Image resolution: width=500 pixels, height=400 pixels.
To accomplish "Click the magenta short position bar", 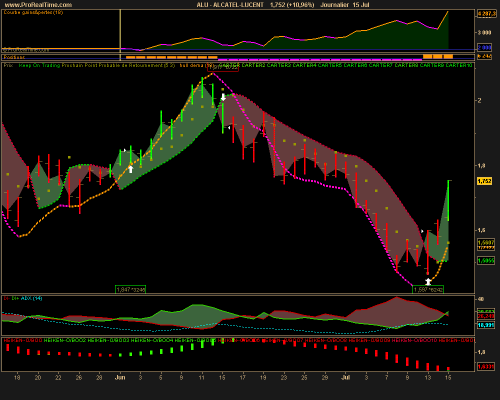I will 319,60.
